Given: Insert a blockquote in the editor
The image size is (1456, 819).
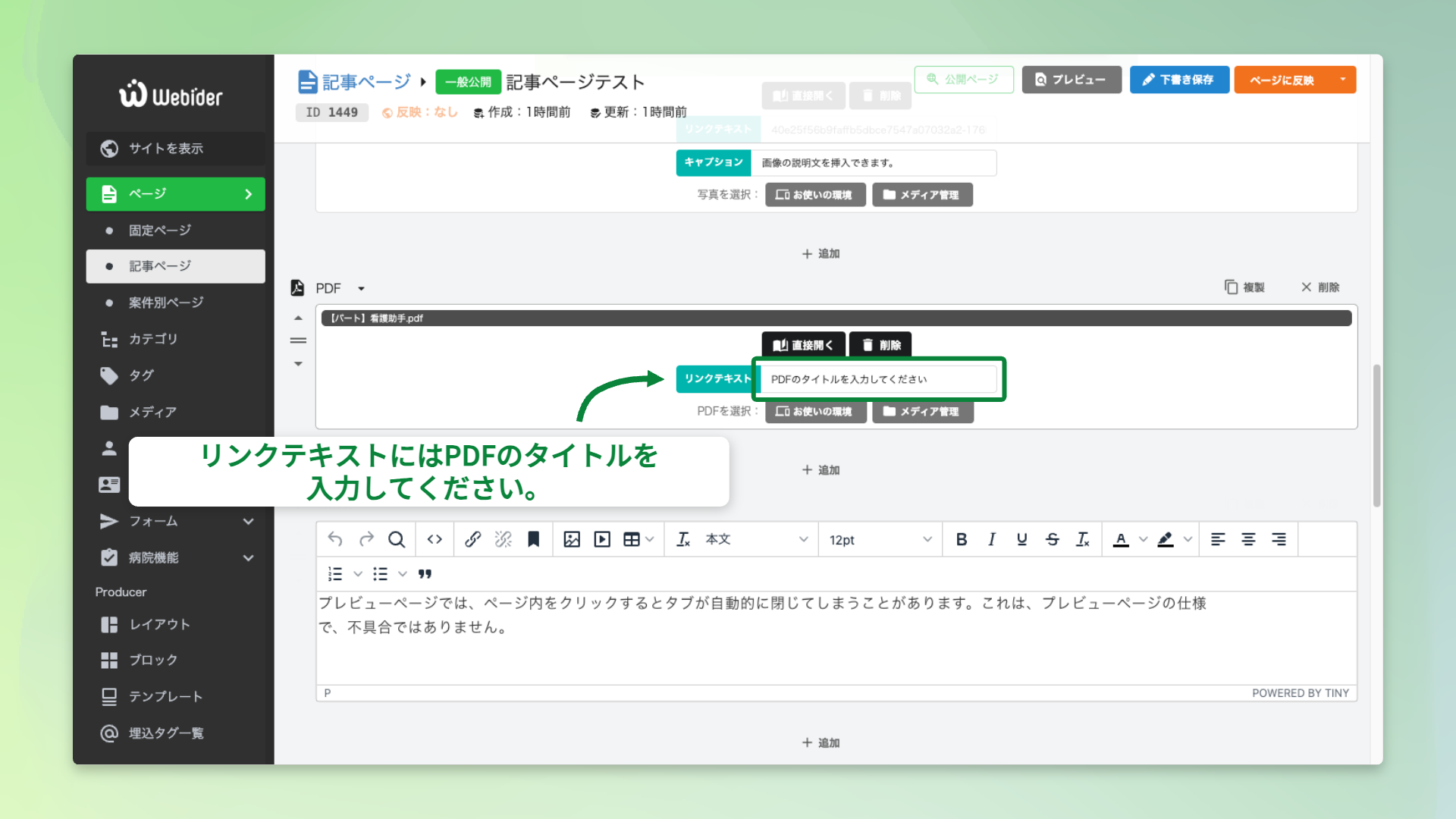Looking at the screenshot, I should click(x=425, y=574).
